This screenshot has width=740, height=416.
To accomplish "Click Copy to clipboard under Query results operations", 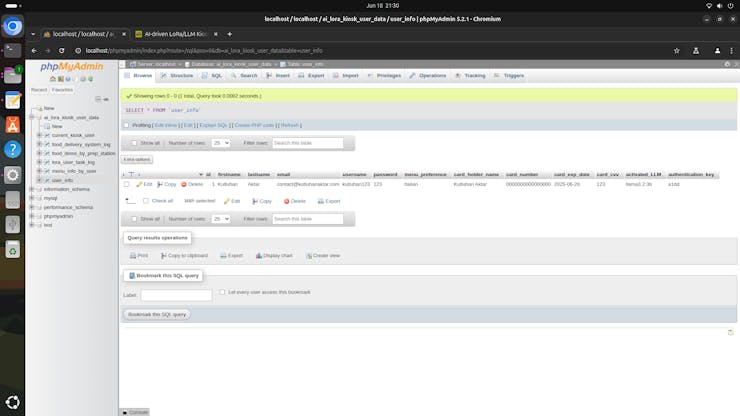I will pyautogui.click(x=184, y=255).
